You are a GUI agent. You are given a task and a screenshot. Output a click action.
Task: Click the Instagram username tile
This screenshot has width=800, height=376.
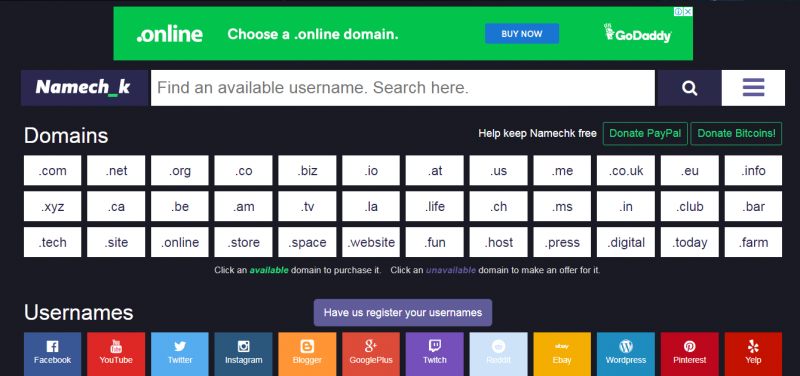243,354
